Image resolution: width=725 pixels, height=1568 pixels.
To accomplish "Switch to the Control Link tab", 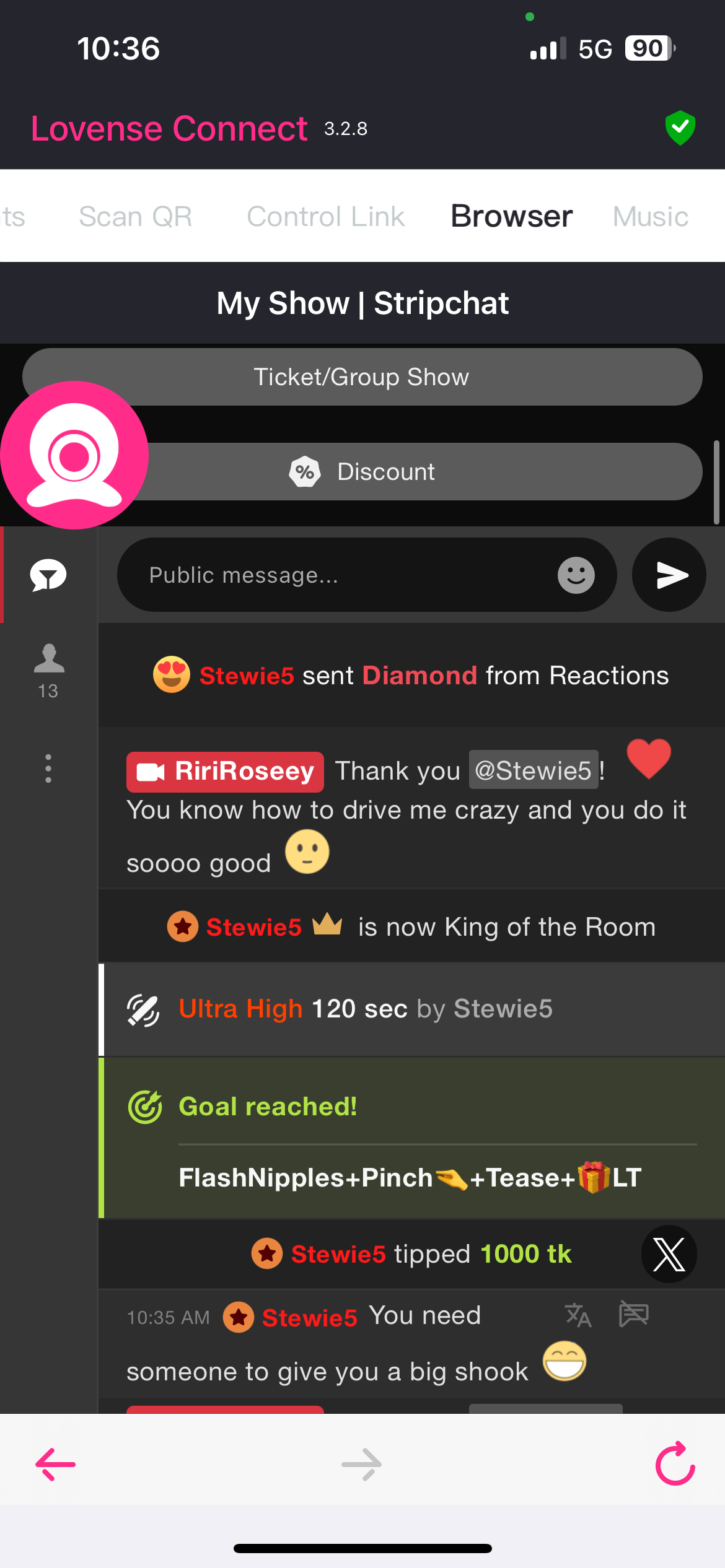I will pos(325,217).
